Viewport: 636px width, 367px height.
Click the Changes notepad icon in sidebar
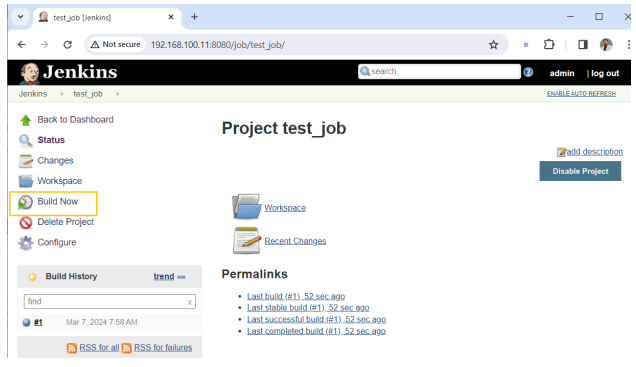point(26,161)
